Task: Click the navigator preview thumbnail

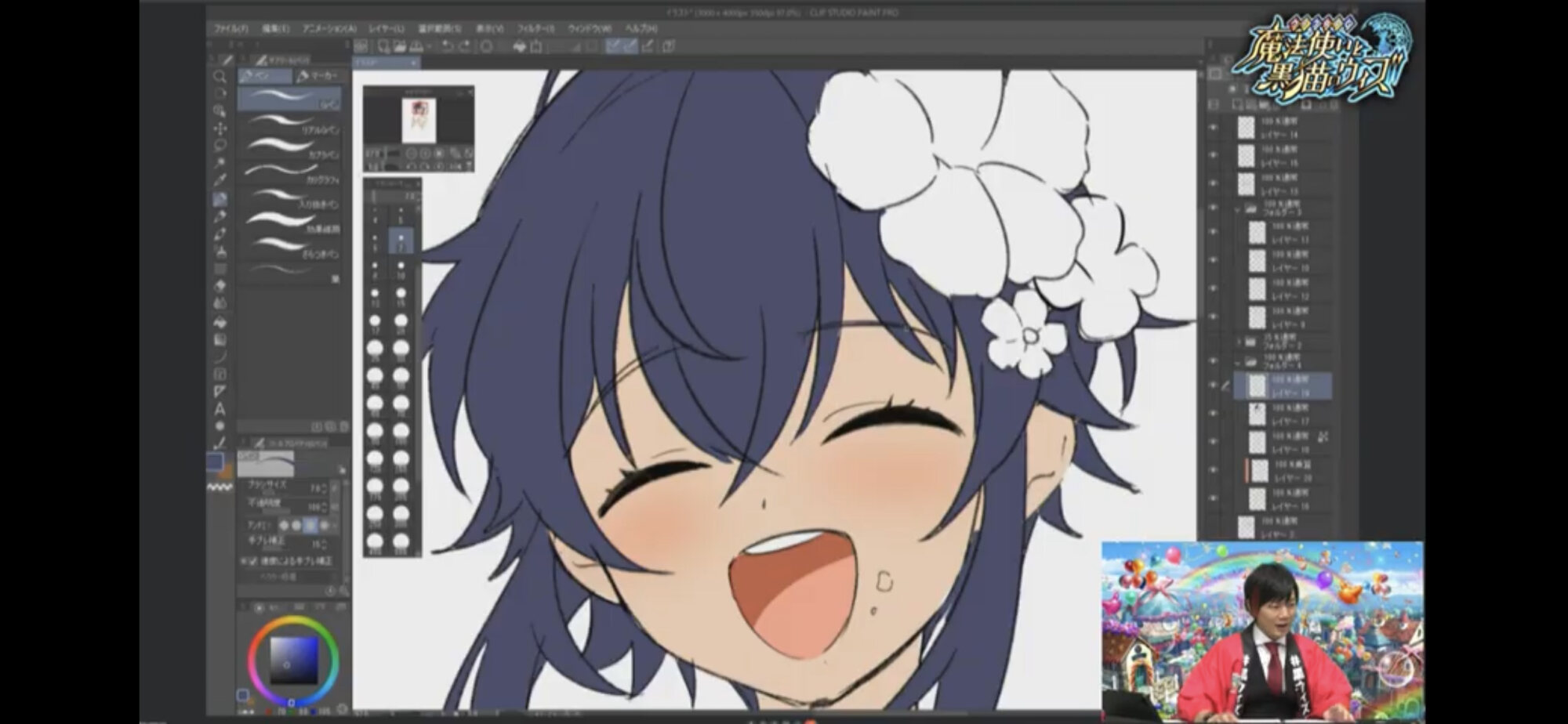Action: 419,120
